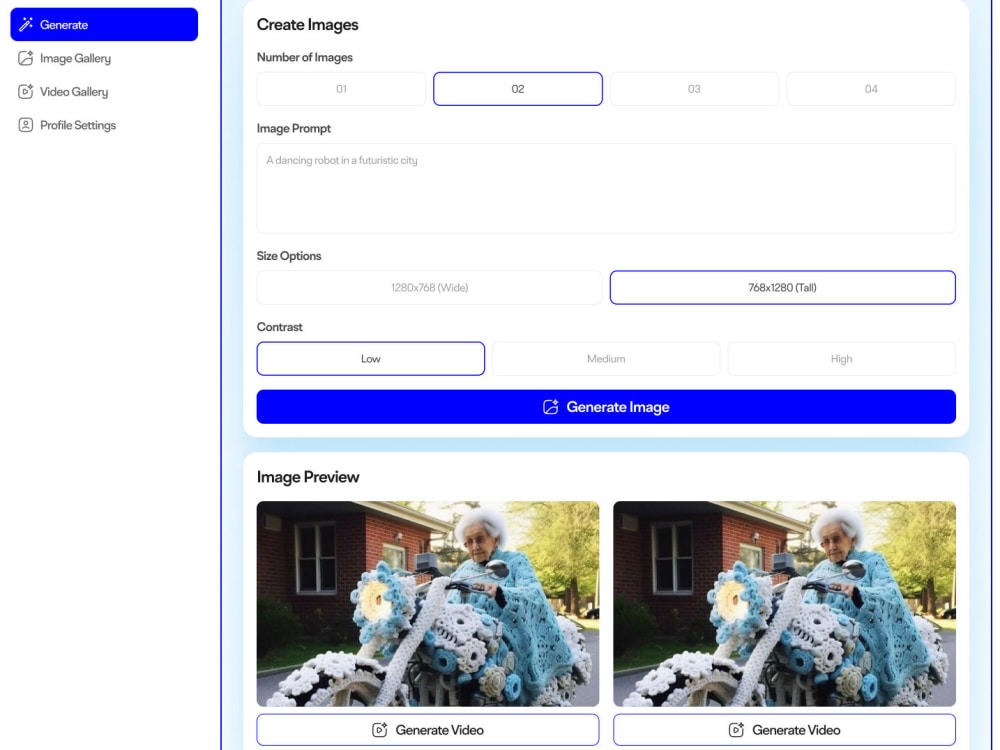
Task: Select 02 for number of images
Action: (x=518, y=89)
